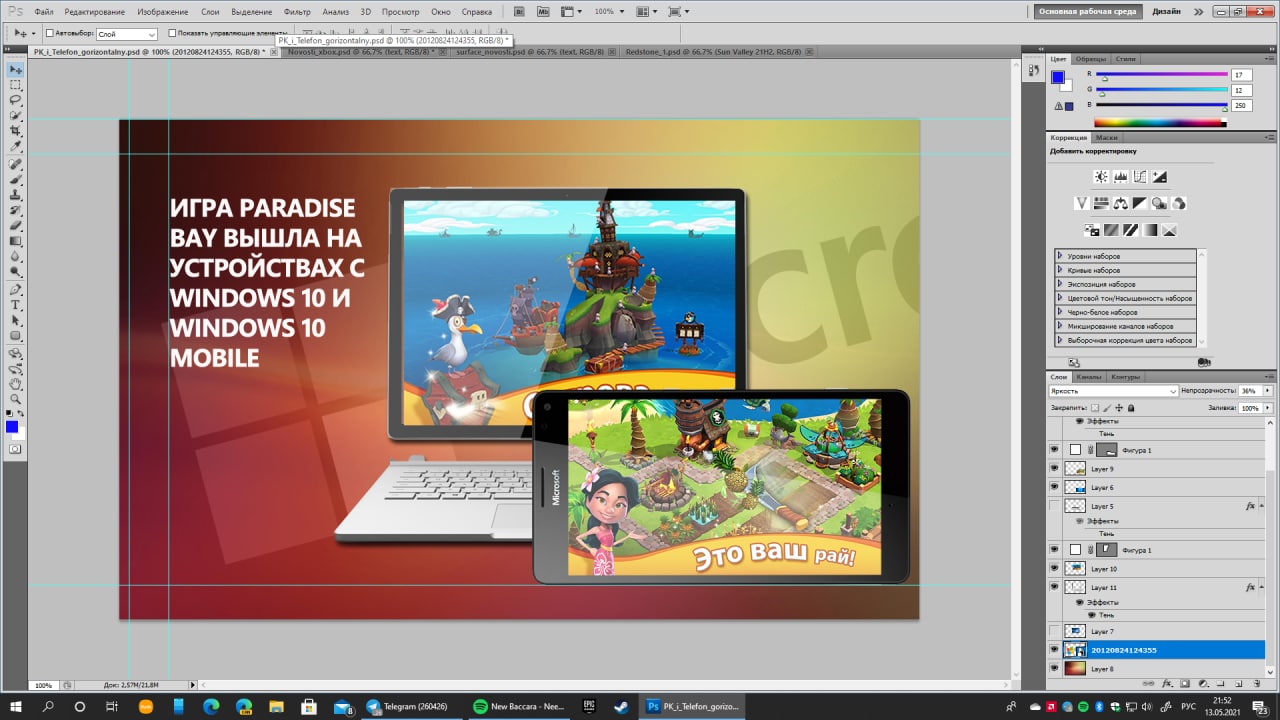Open the Auto-select 'Слой' dropdown

point(126,34)
